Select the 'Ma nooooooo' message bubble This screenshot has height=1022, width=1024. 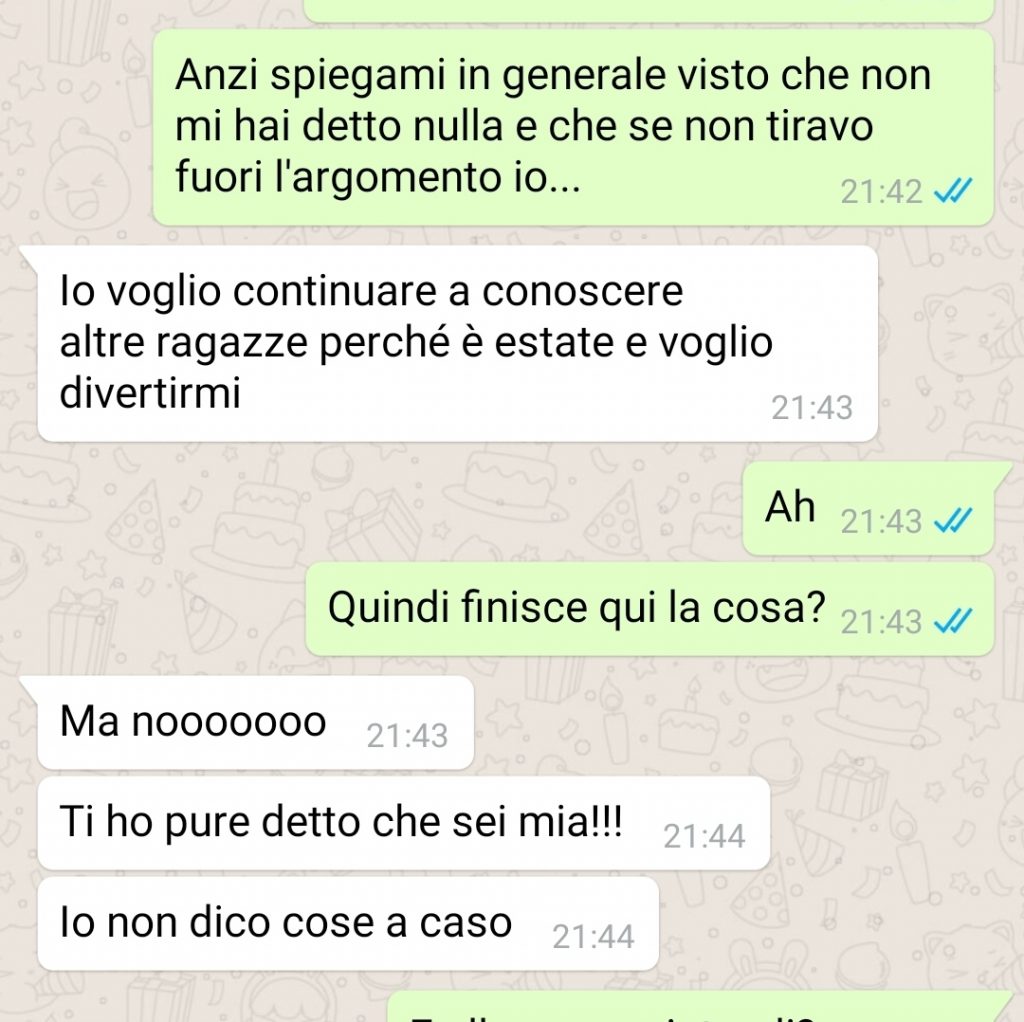tap(255, 723)
